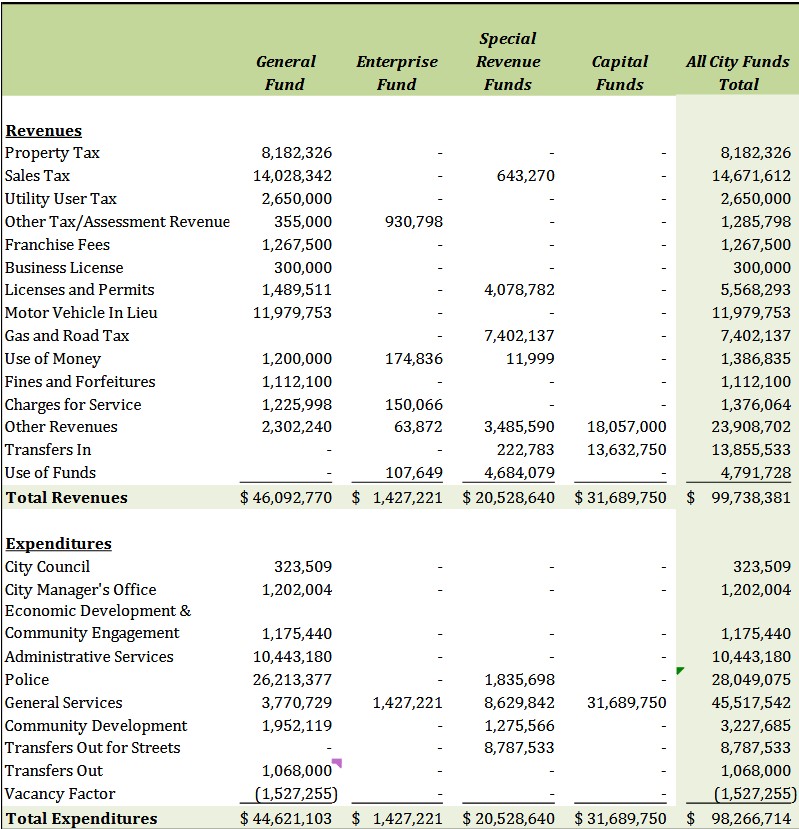This screenshot has height=829, width=799.
Task: Click Transfers In Capital Funds value 13,632,750
Action: pyautogui.click(x=626, y=450)
